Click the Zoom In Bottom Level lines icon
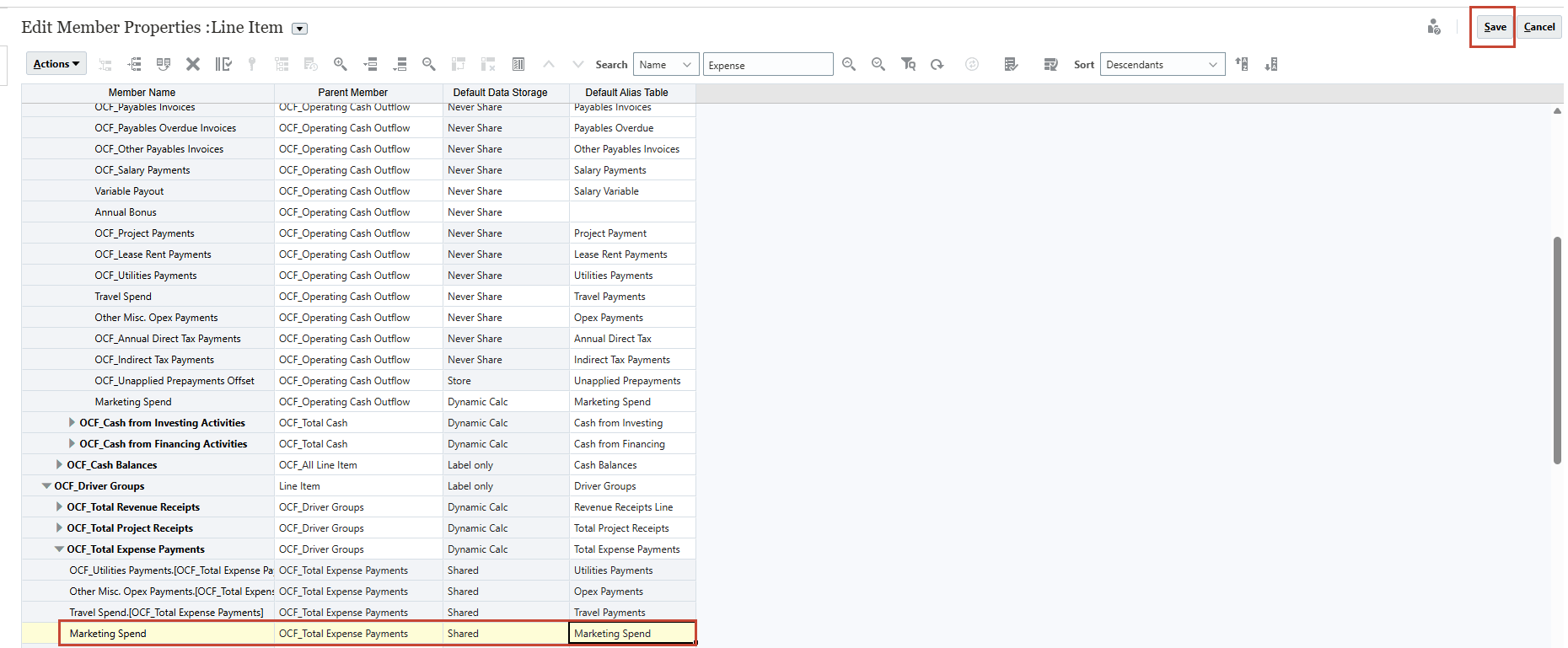Viewport: 1568px width, 648px height. tap(400, 64)
